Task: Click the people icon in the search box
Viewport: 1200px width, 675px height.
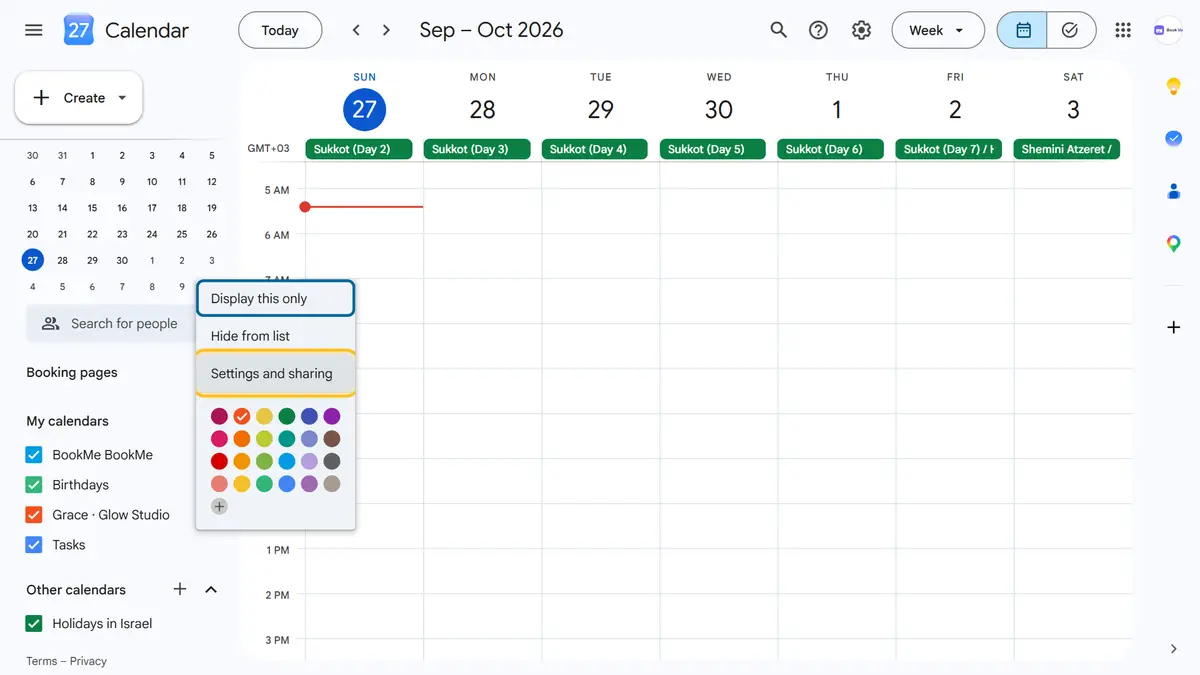Action: [x=50, y=324]
